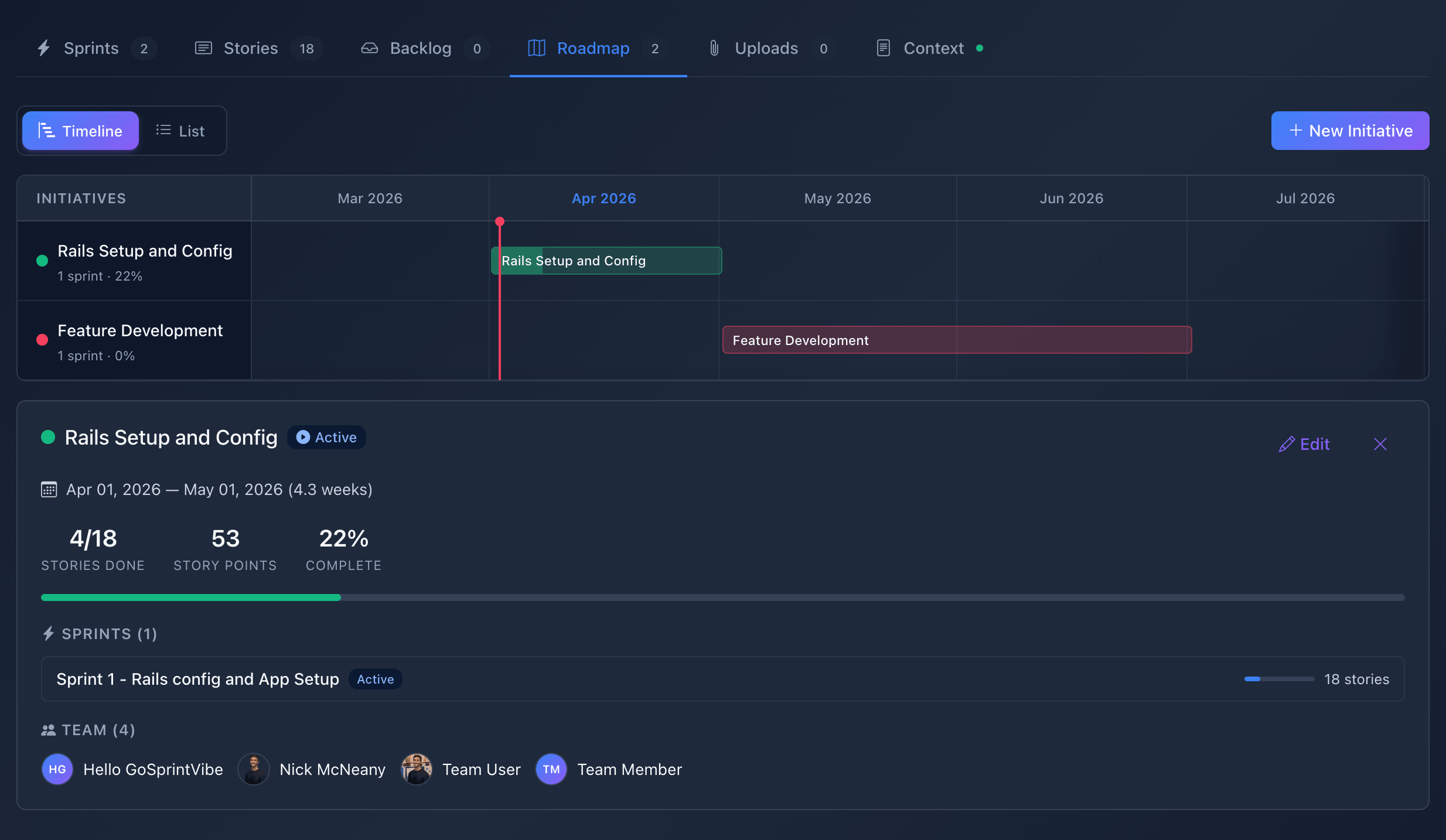1446x840 pixels.
Task: Click the green Rails Setup timeline bar
Action: [606, 261]
